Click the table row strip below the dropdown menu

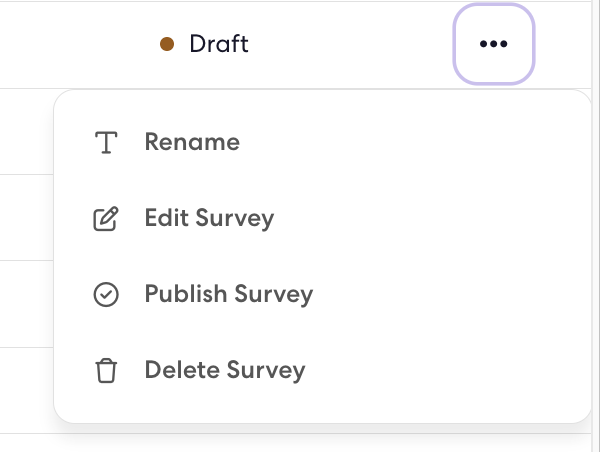(x=295, y=442)
